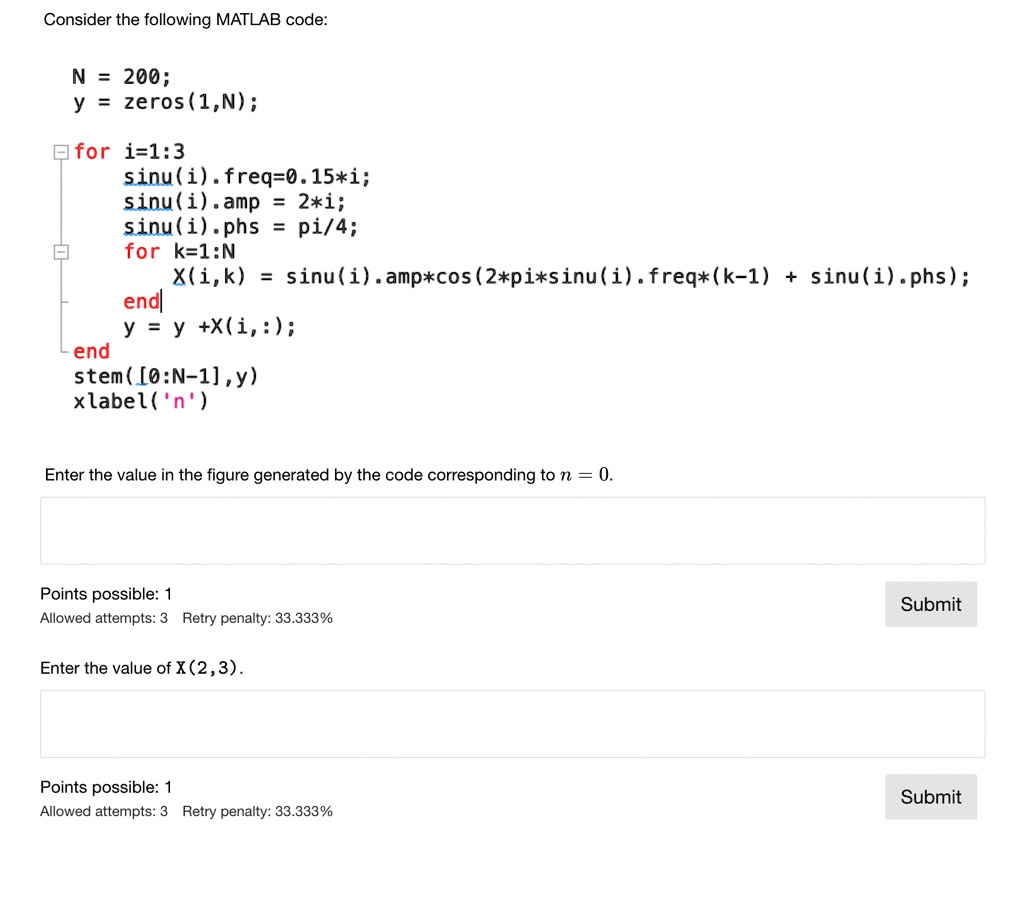This screenshot has height=916, width=1024.
Task: Click the answer field for n = 0 value
Action: click(513, 531)
